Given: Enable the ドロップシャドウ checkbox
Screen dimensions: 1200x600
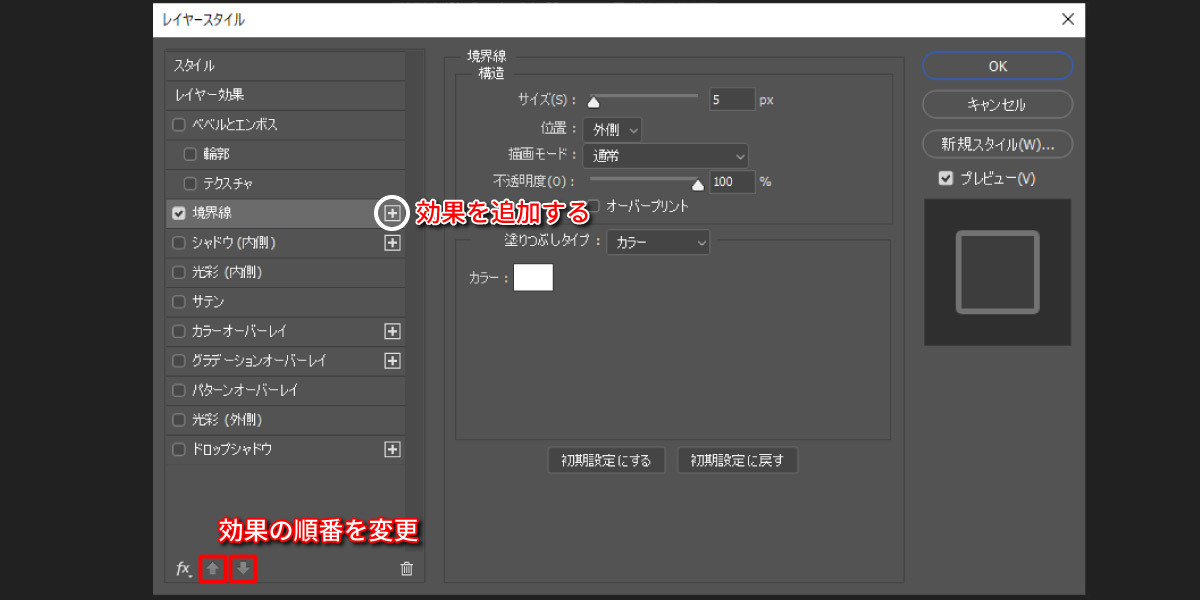Looking at the screenshot, I should (x=179, y=449).
